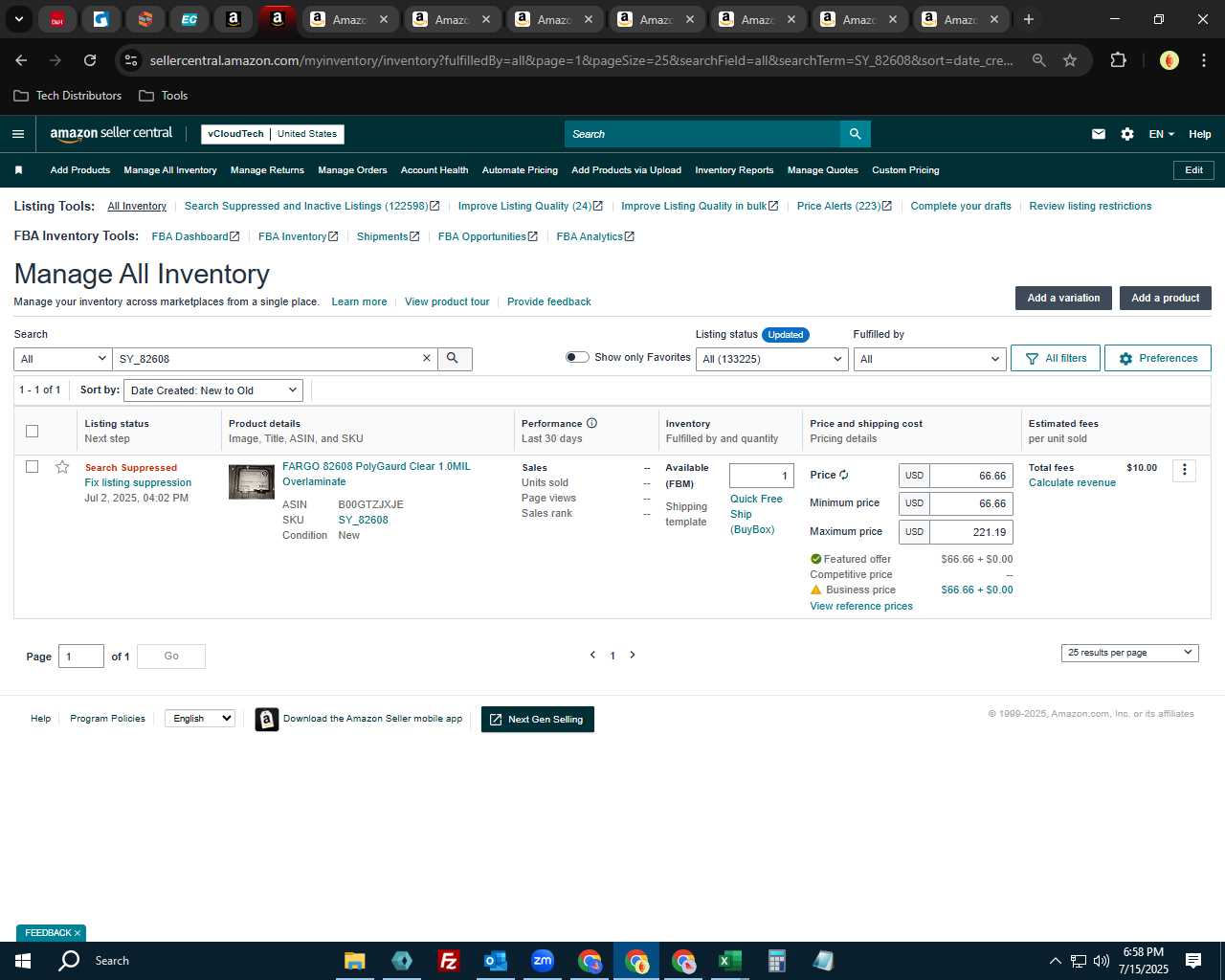The image size is (1225, 980).
Task: Click the Performance info icon
Action: pyautogui.click(x=591, y=423)
